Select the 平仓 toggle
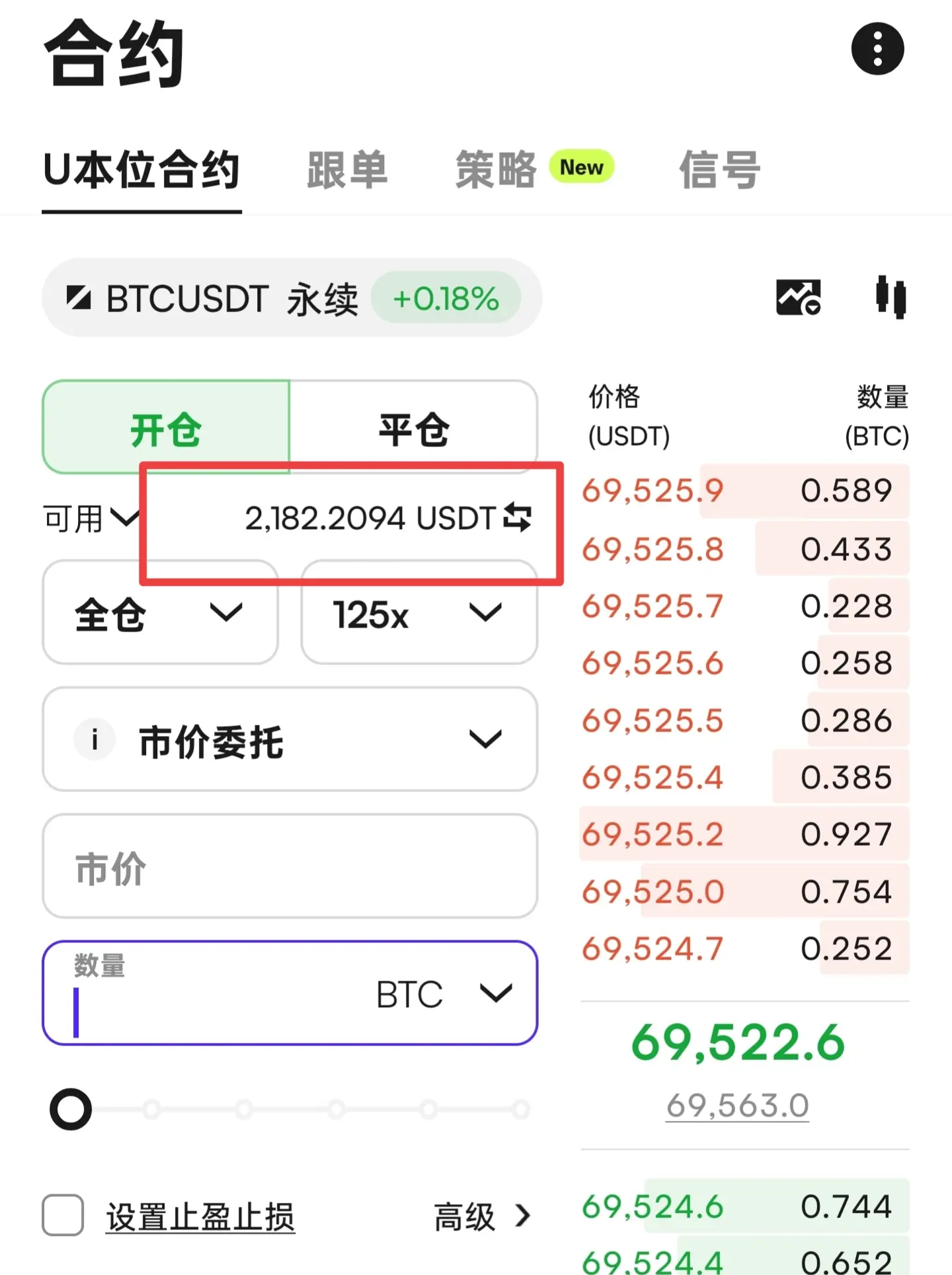The image size is (952, 1275). point(414,427)
